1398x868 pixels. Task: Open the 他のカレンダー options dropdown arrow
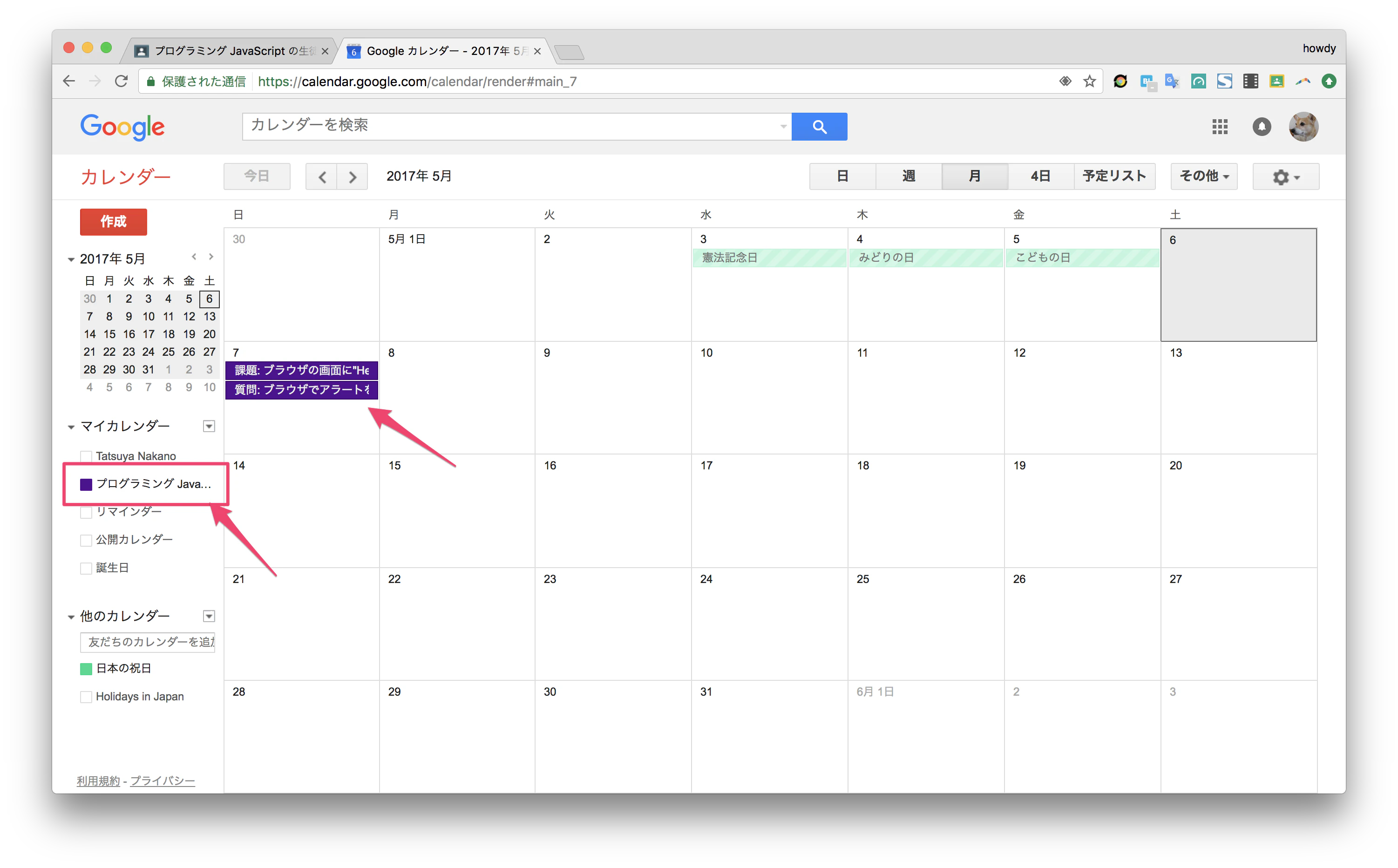pos(209,617)
